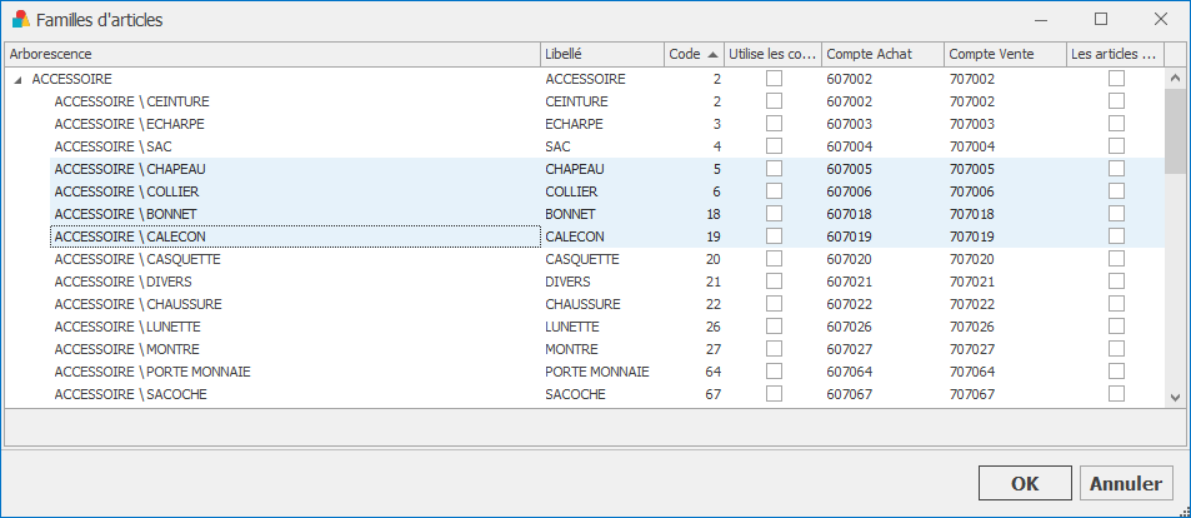Click the Compte Achat column header

[x=883, y=55]
